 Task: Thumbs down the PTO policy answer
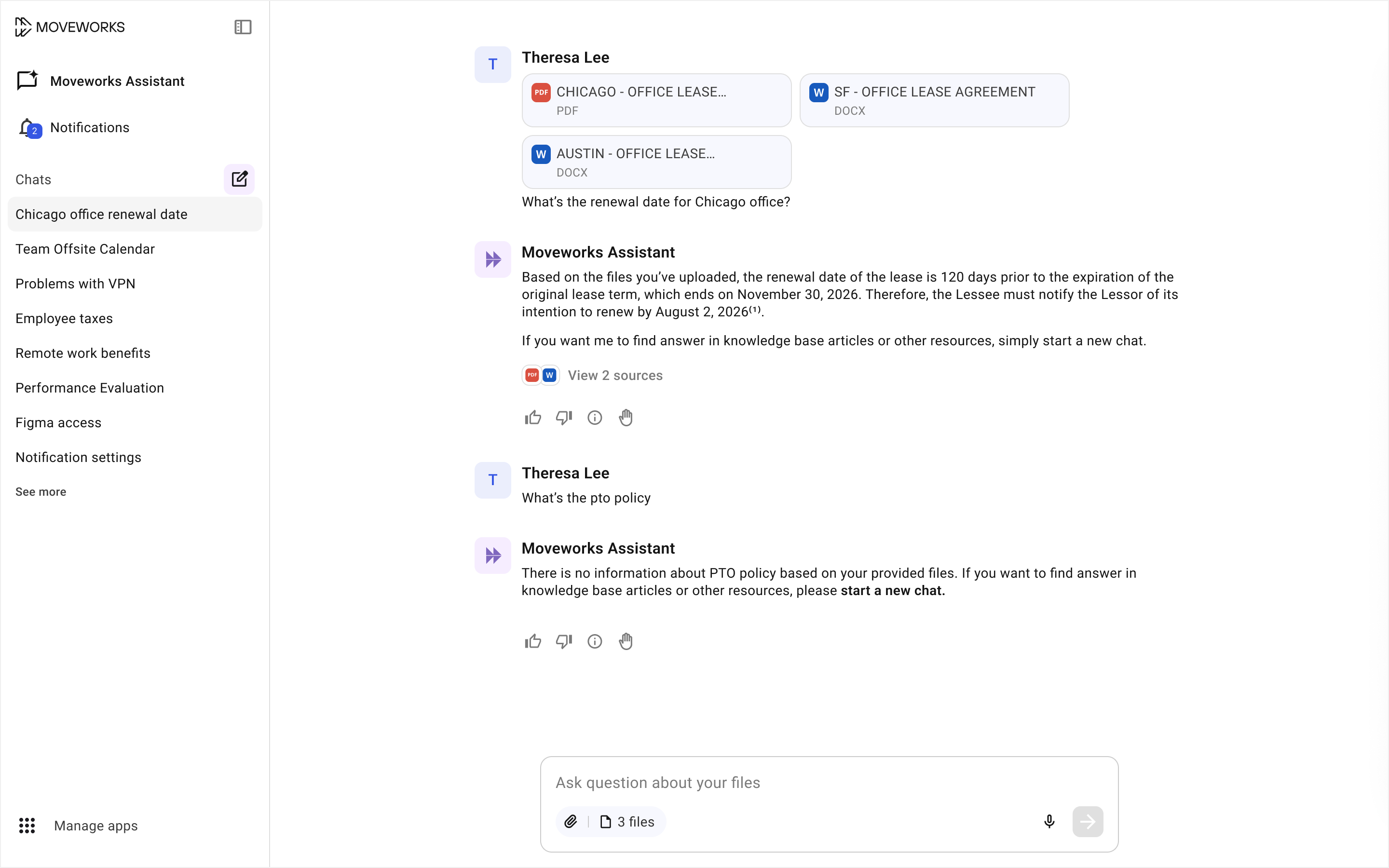(564, 641)
